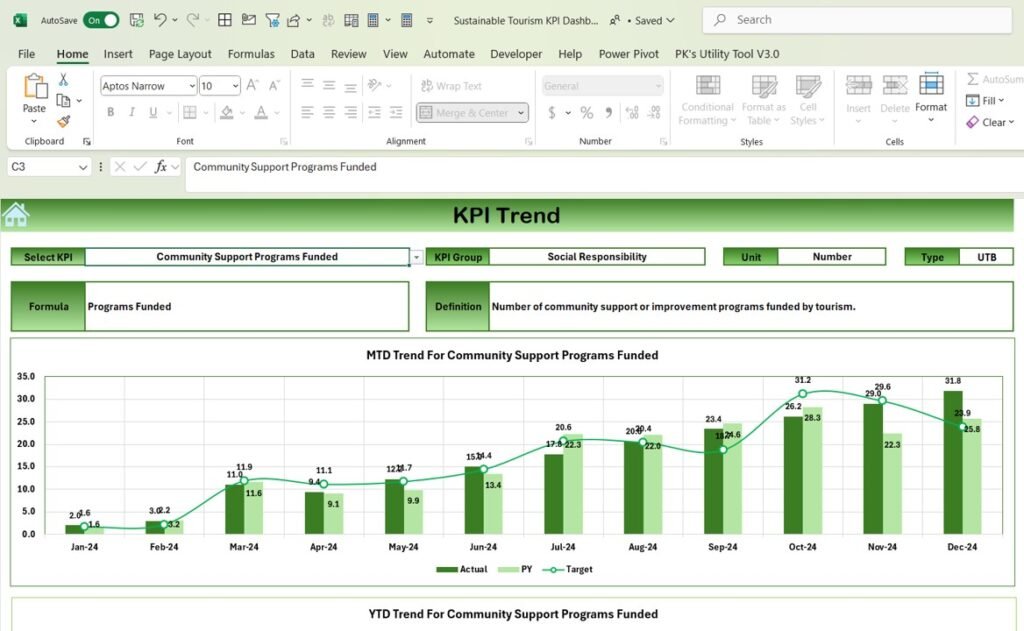
Task: Toggle bold formatting
Action: (111, 110)
